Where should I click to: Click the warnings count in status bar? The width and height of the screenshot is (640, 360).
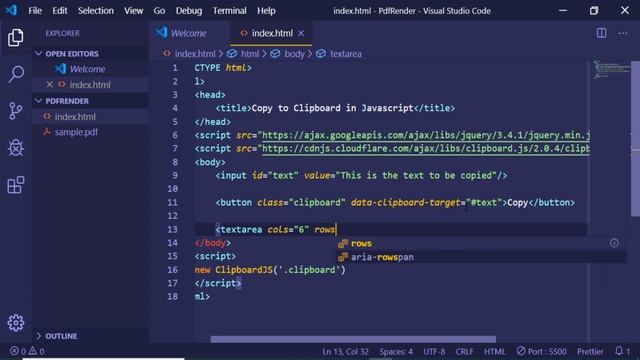tap(37, 351)
